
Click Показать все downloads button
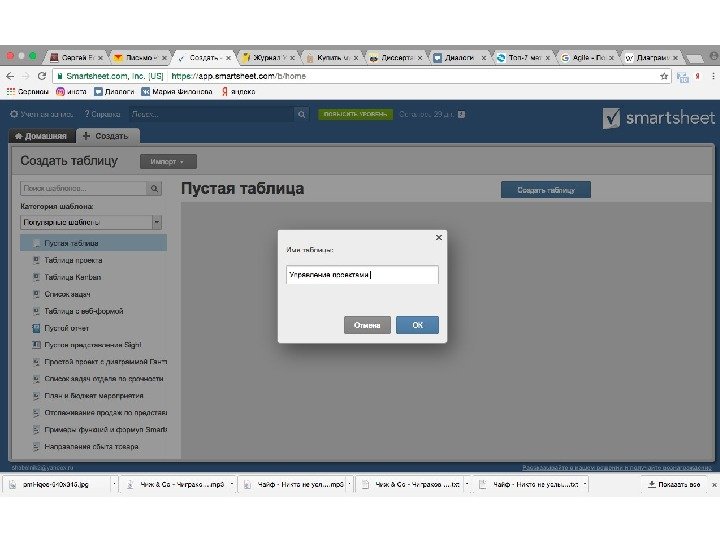point(674,484)
